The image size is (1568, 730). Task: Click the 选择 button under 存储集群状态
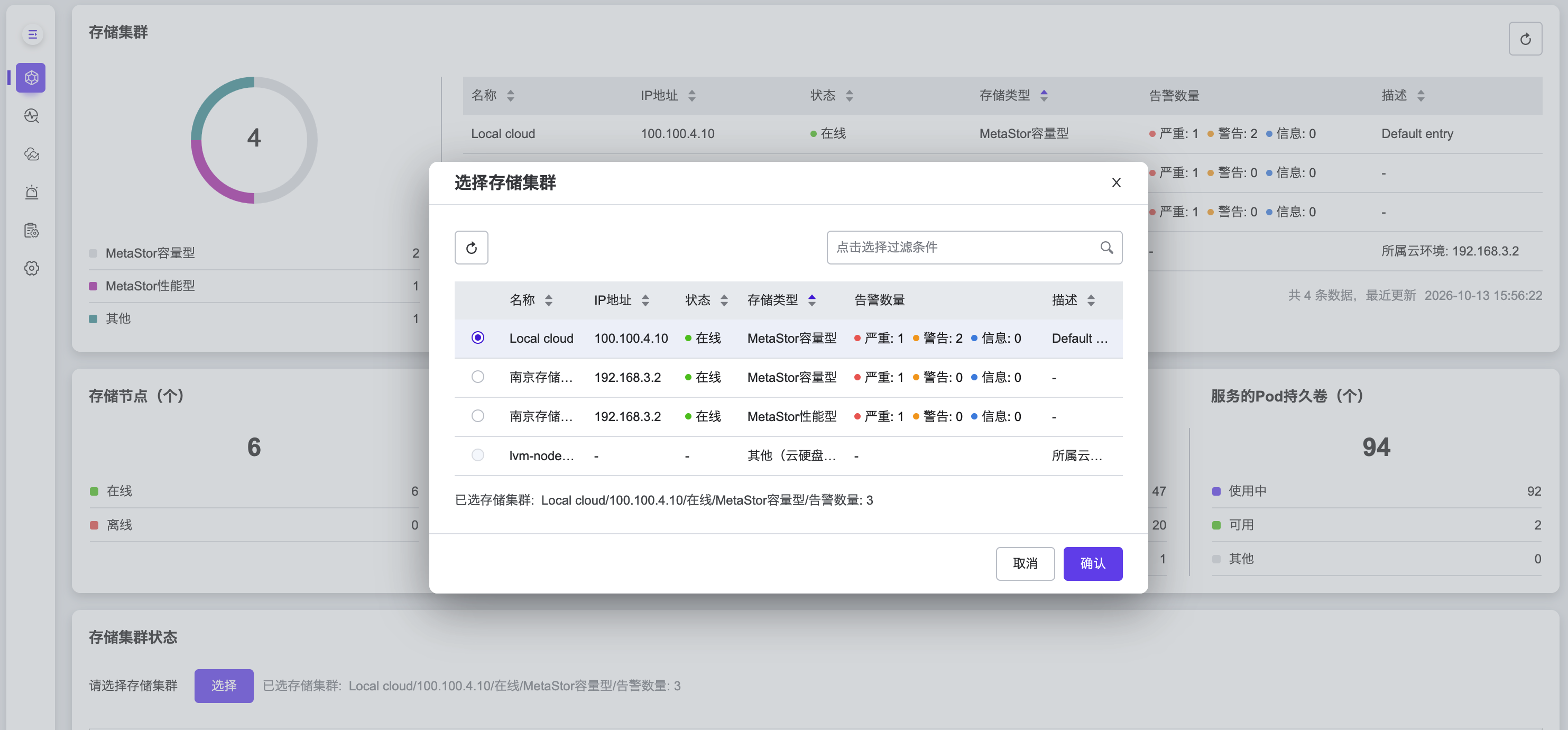click(x=224, y=686)
